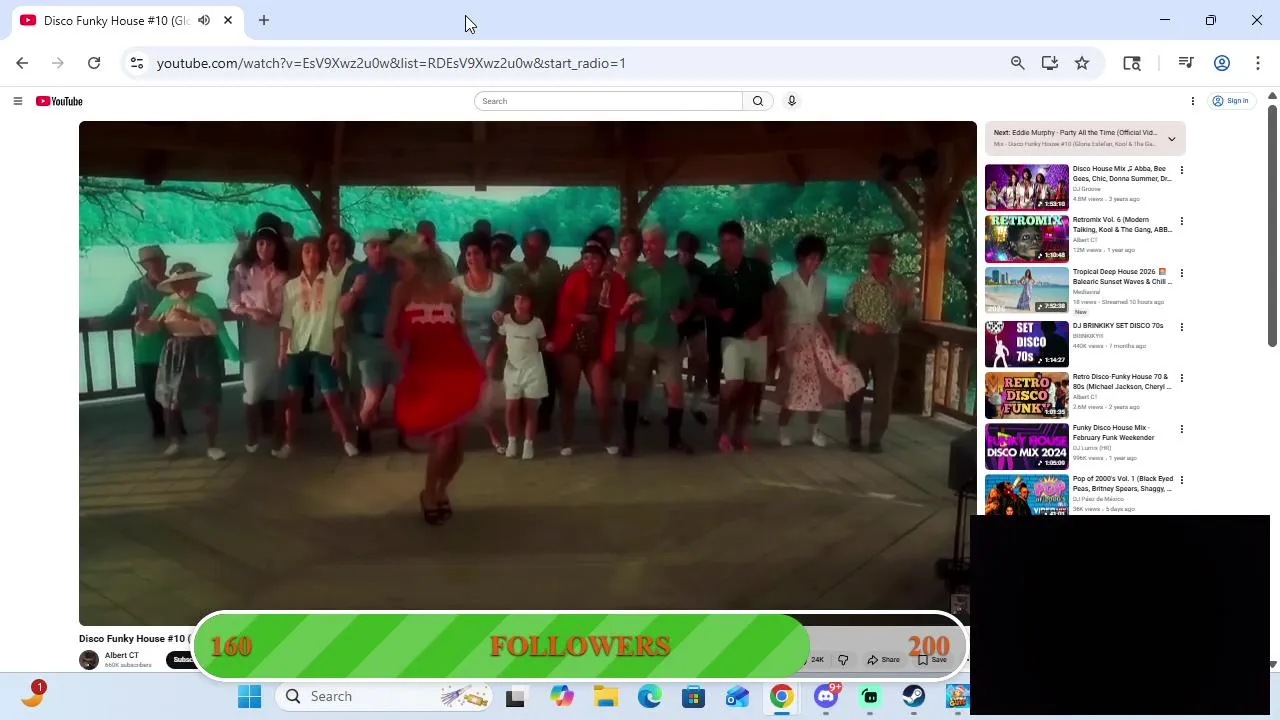Open taskbar widgets icon with notification badge
The image size is (1280, 720).
pyautogui.click(x=32, y=694)
